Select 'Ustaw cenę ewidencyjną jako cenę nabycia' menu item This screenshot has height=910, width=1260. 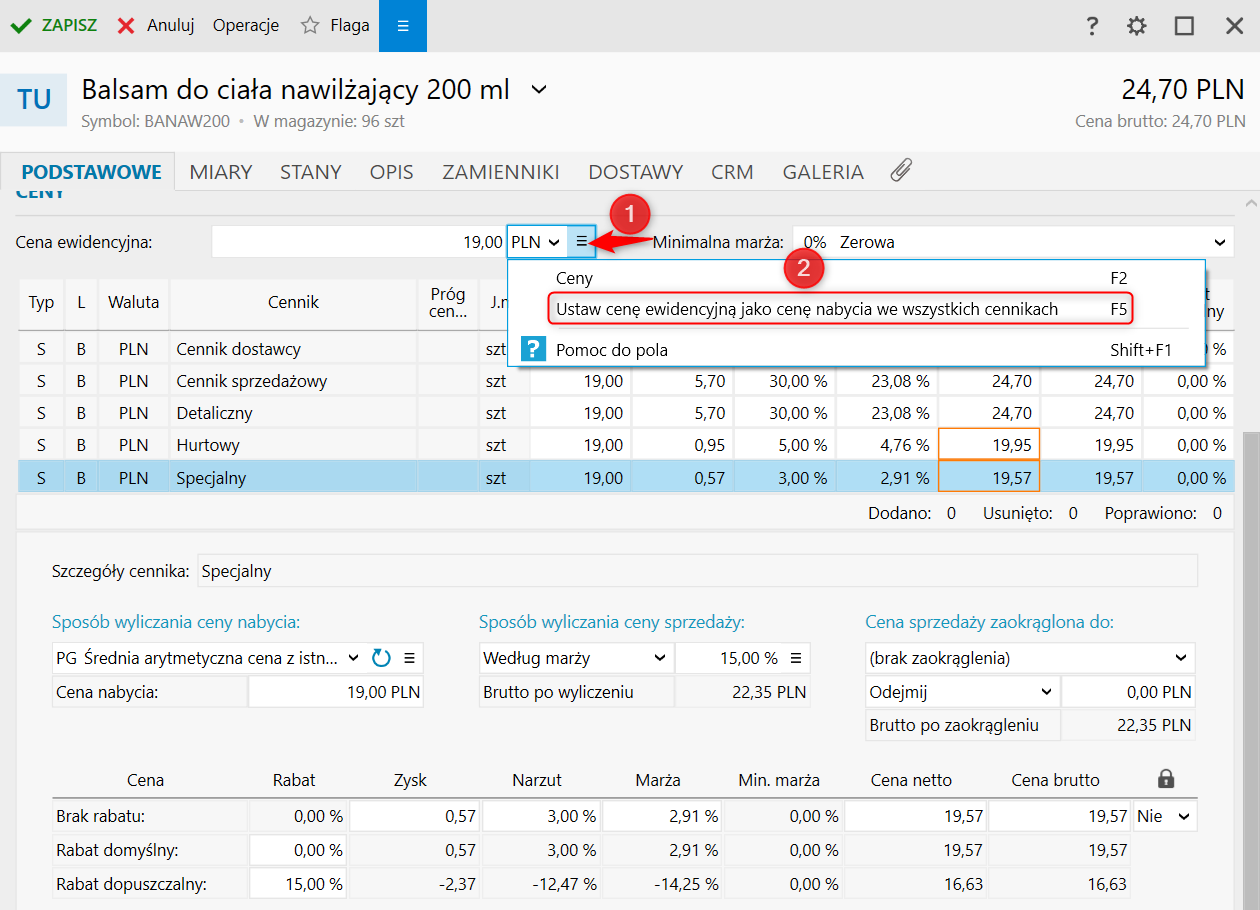tap(806, 309)
